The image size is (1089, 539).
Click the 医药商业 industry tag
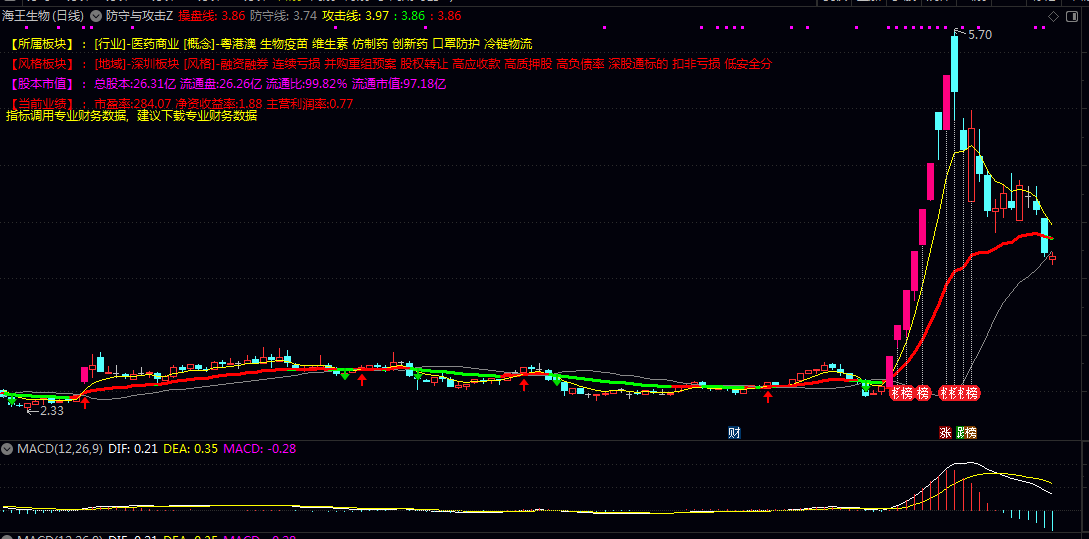(157, 44)
